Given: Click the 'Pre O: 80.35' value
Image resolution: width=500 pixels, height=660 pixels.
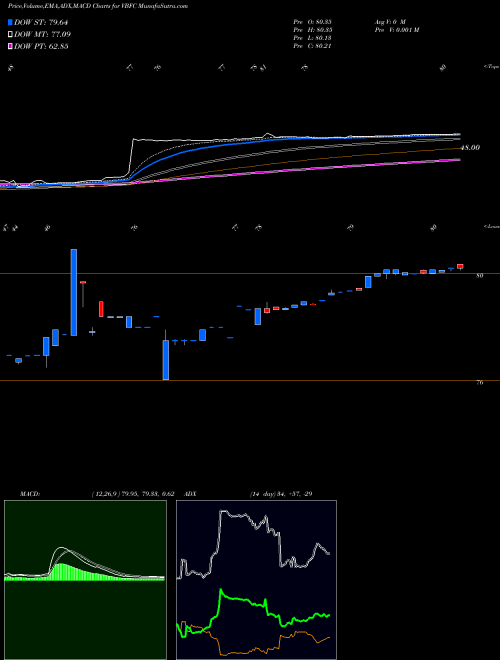Looking at the screenshot, I should pyautogui.click(x=313, y=22).
